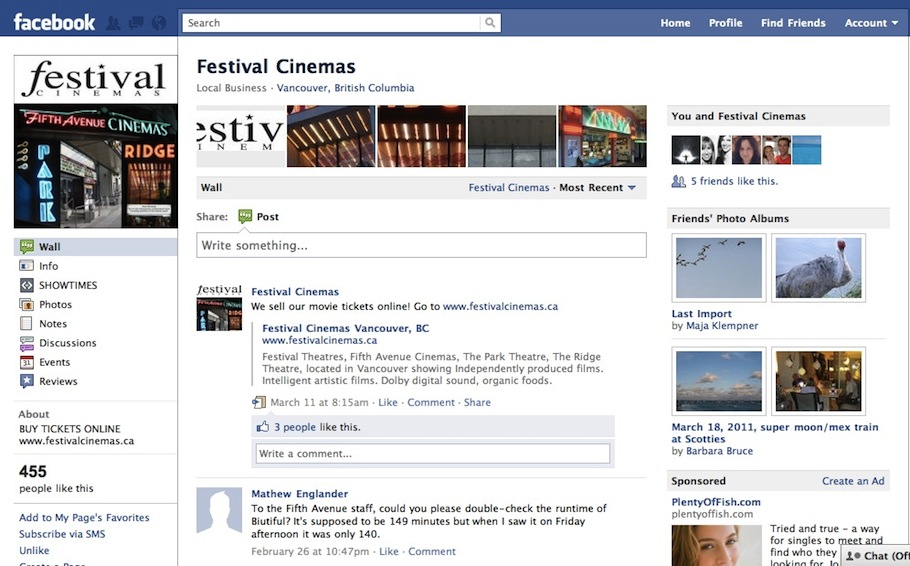Click Mathew Englander's avatar silhouette
The width and height of the screenshot is (910, 566).
219,510
